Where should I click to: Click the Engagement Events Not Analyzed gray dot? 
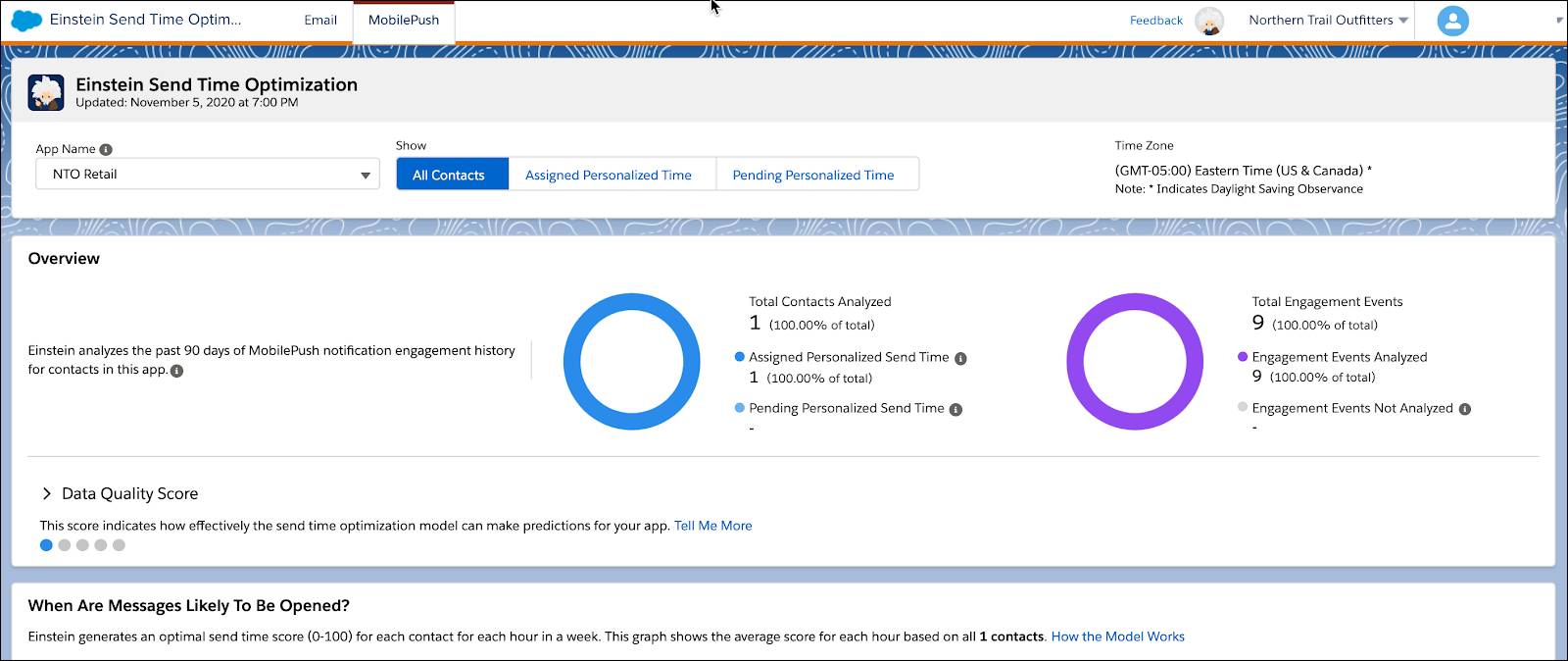(1243, 407)
